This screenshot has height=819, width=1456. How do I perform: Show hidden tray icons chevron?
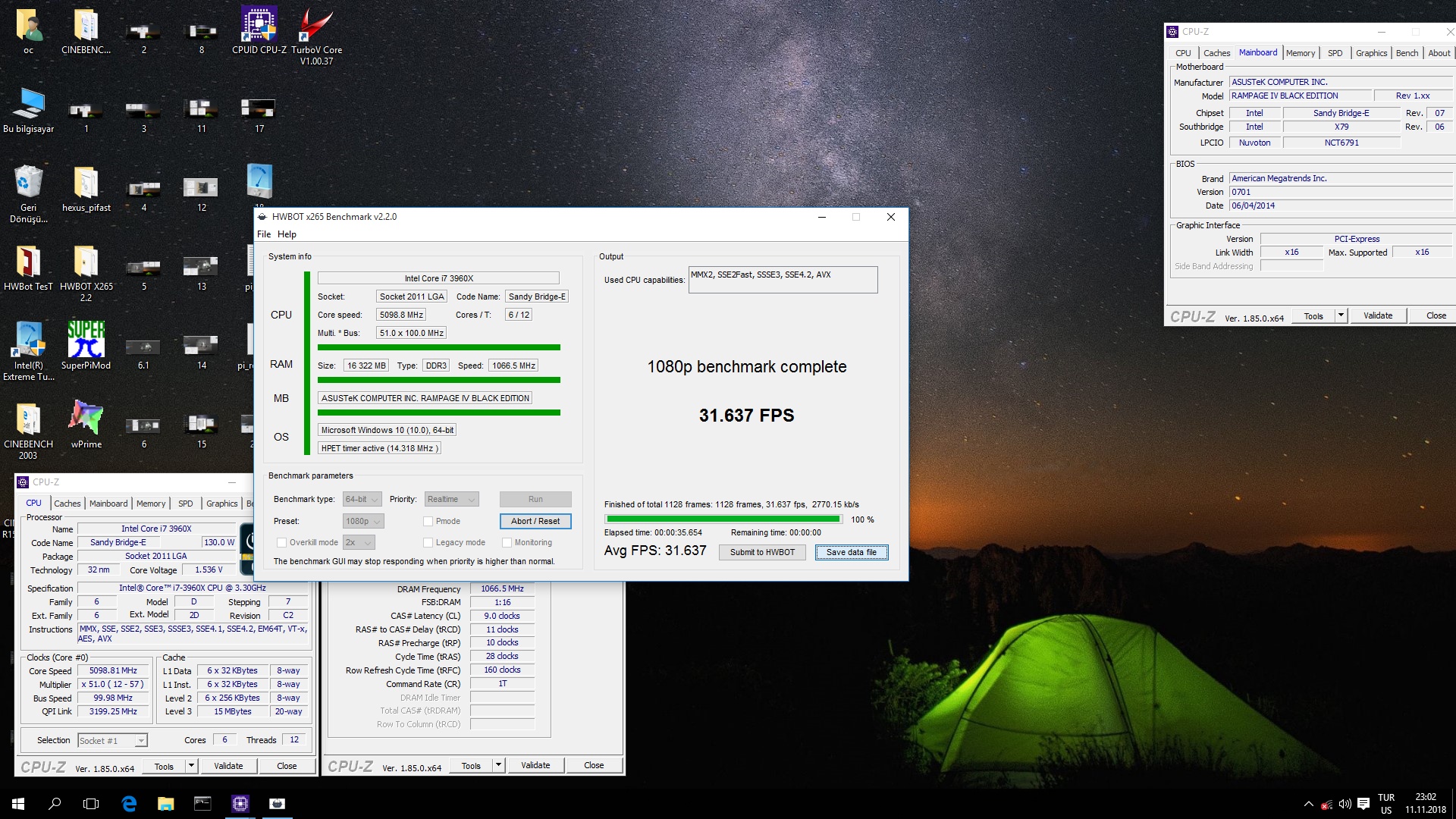[1308, 804]
